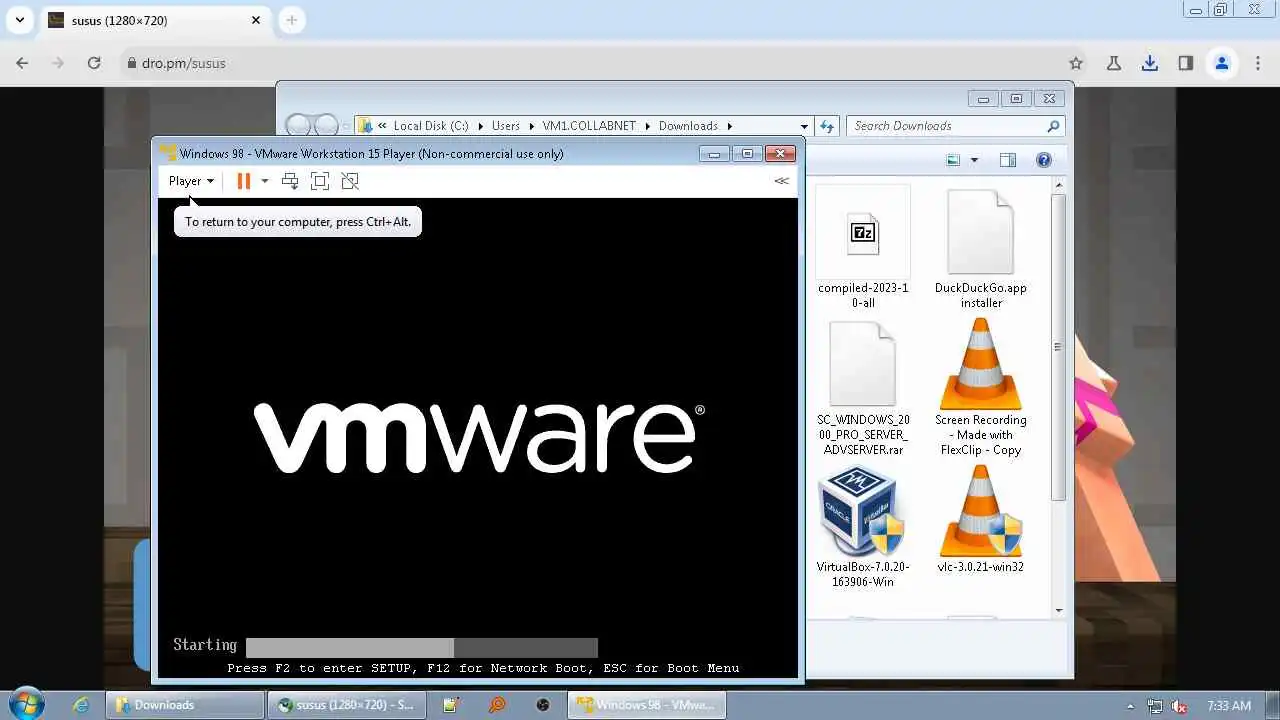
Task: Bookmark this page with the star
Action: coord(1076,63)
